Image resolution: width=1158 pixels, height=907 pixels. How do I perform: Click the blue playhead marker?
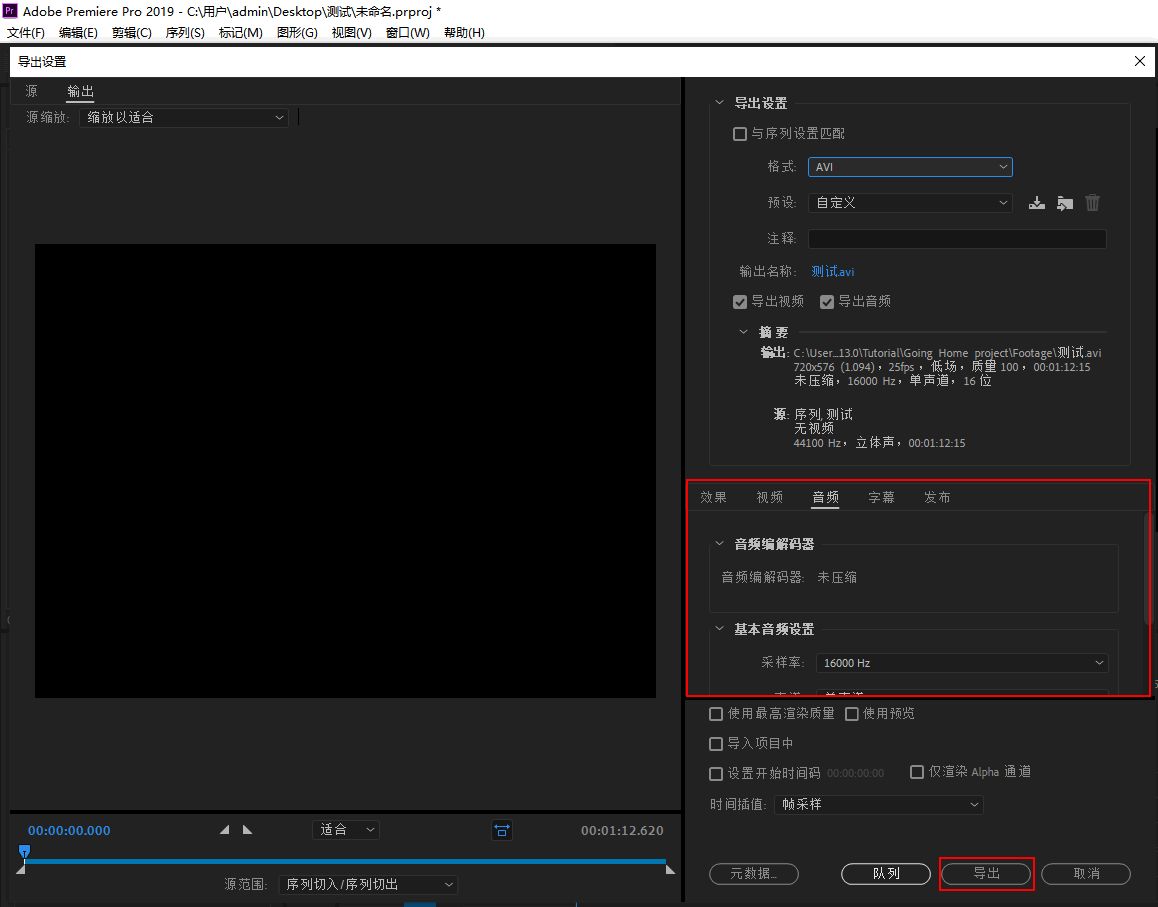24,852
